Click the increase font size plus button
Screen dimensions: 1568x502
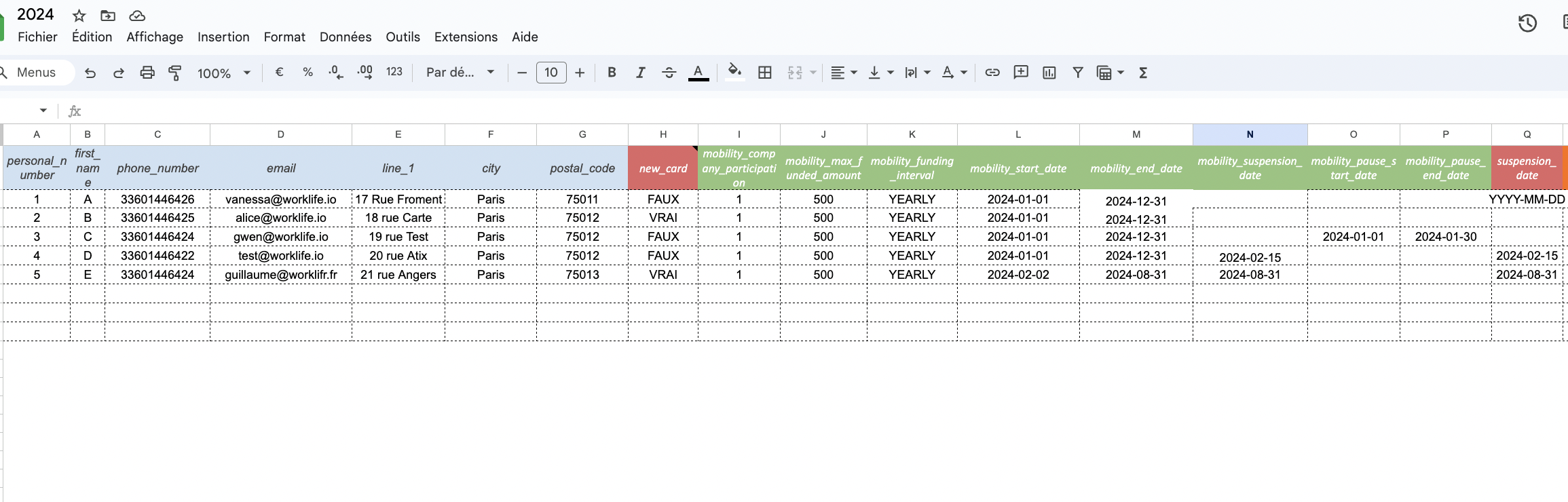coord(580,73)
